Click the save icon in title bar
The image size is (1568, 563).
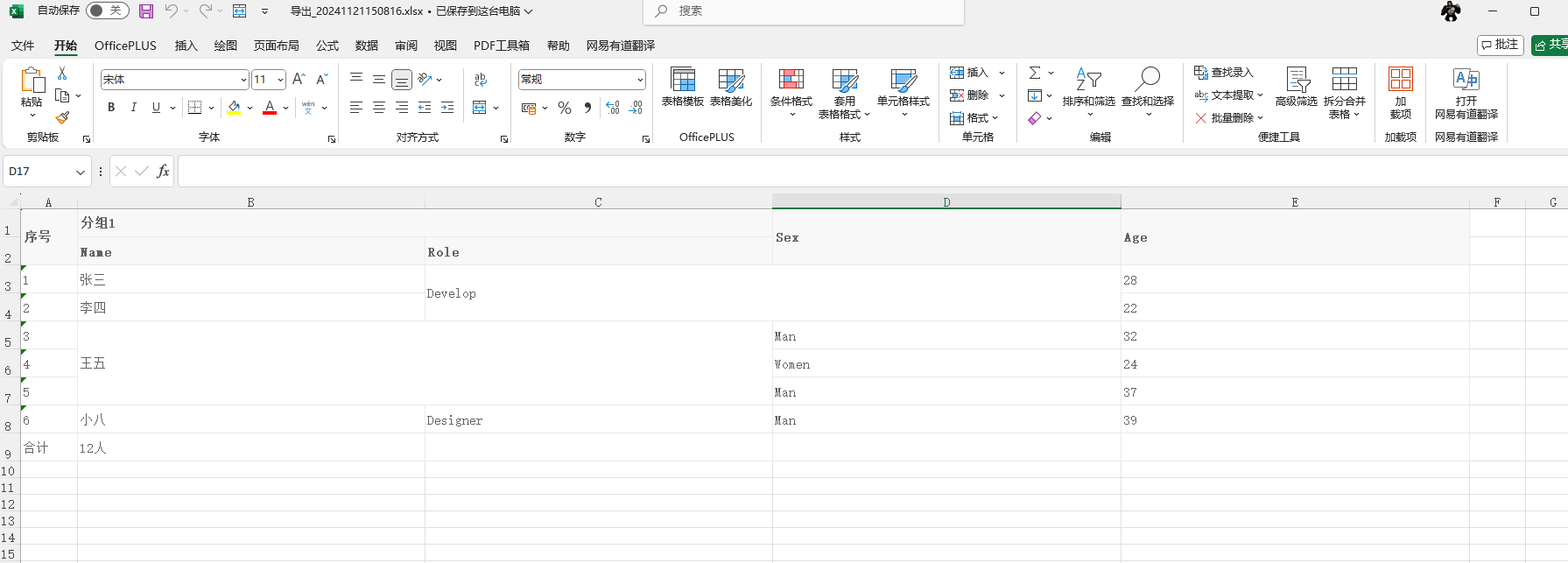click(146, 11)
